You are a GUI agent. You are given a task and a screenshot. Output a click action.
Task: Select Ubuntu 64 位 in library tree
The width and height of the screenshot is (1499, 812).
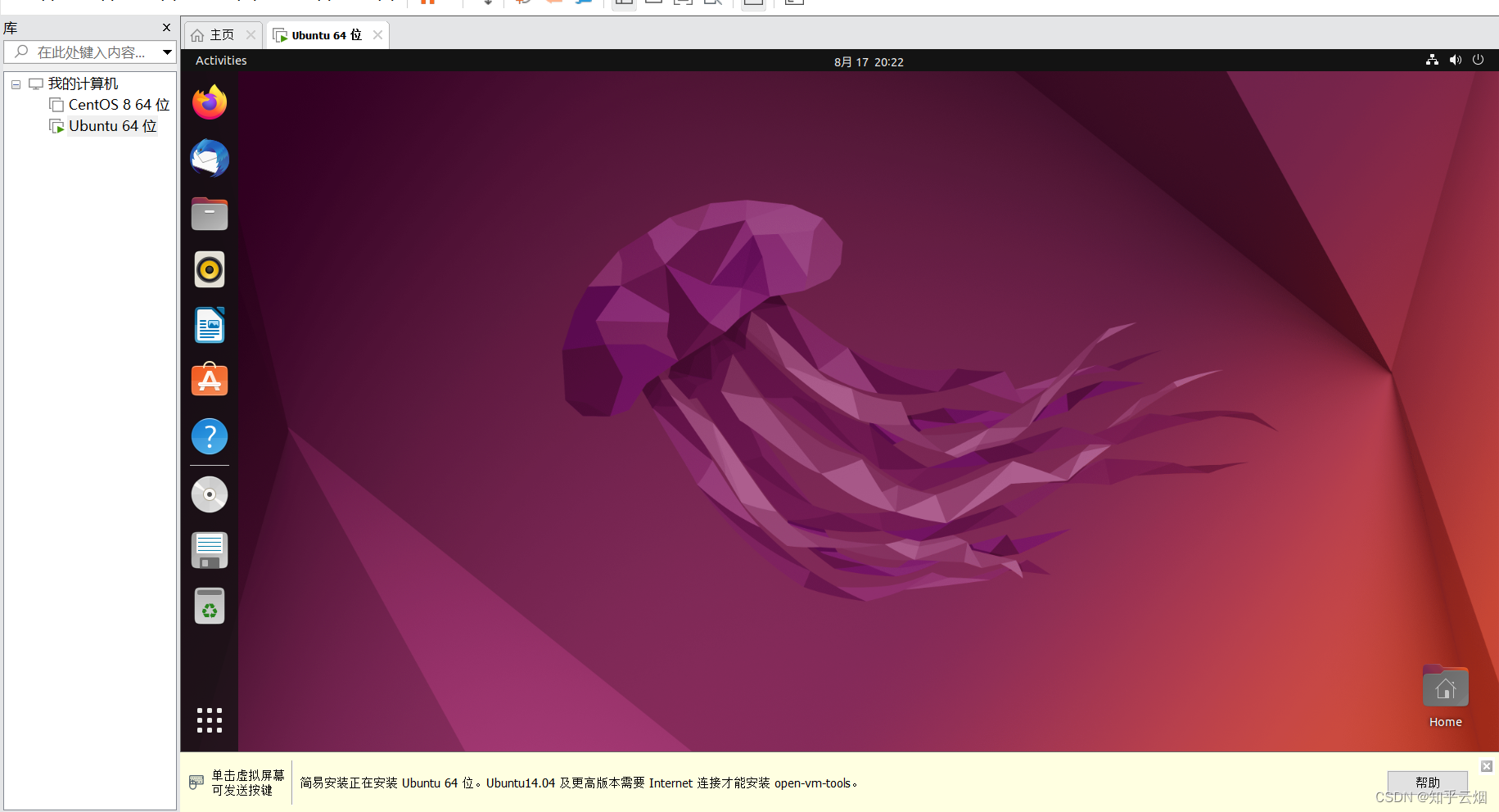tap(112, 126)
